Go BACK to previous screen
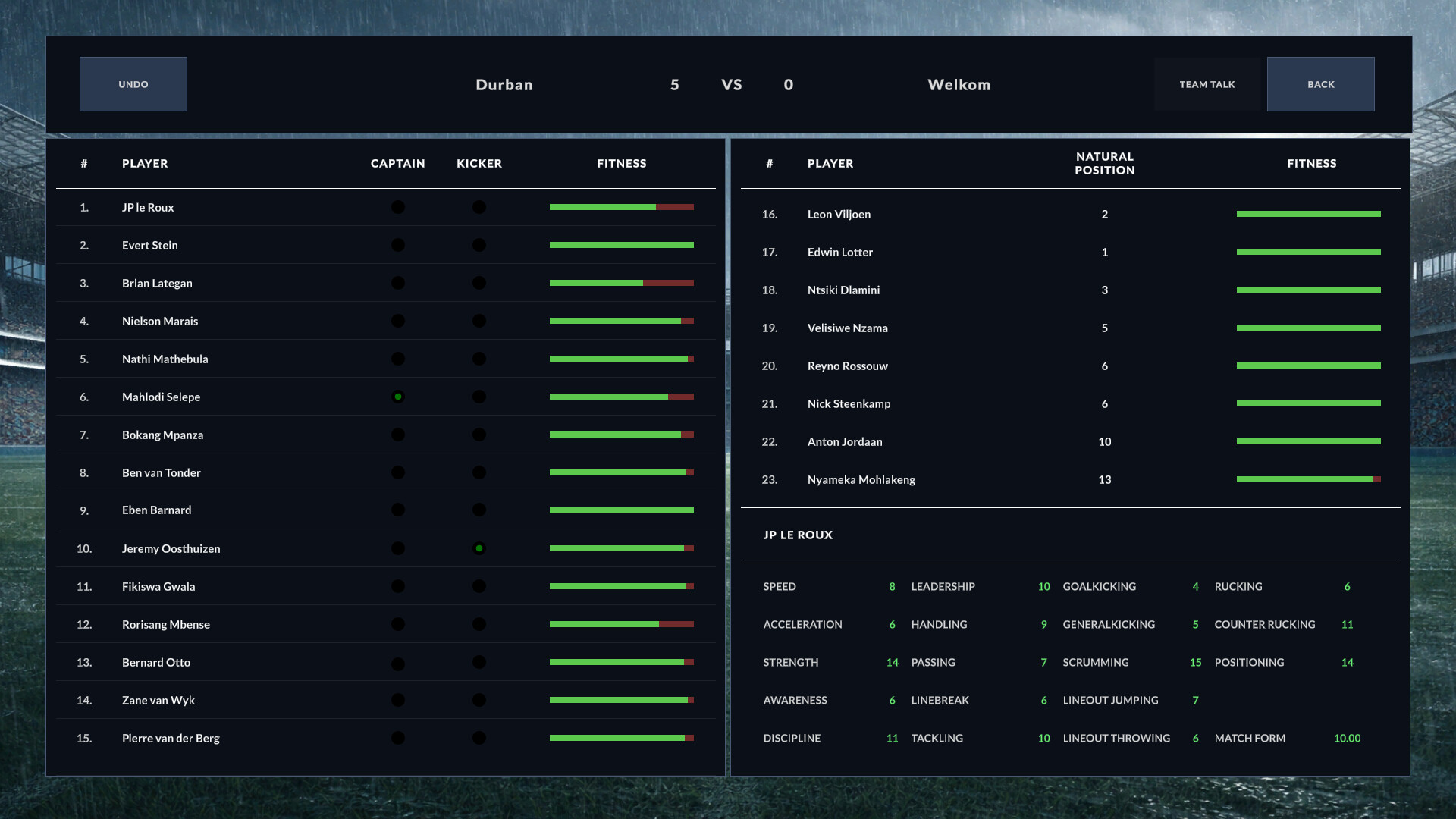 tap(1321, 84)
